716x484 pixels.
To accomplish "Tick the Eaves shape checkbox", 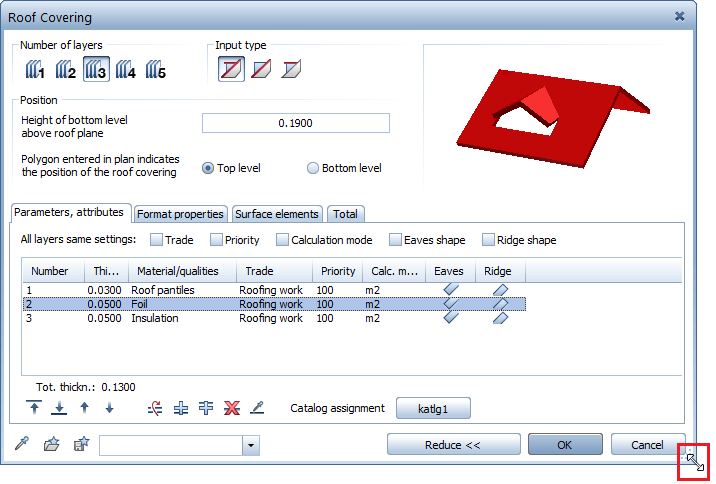I will (395, 240).
